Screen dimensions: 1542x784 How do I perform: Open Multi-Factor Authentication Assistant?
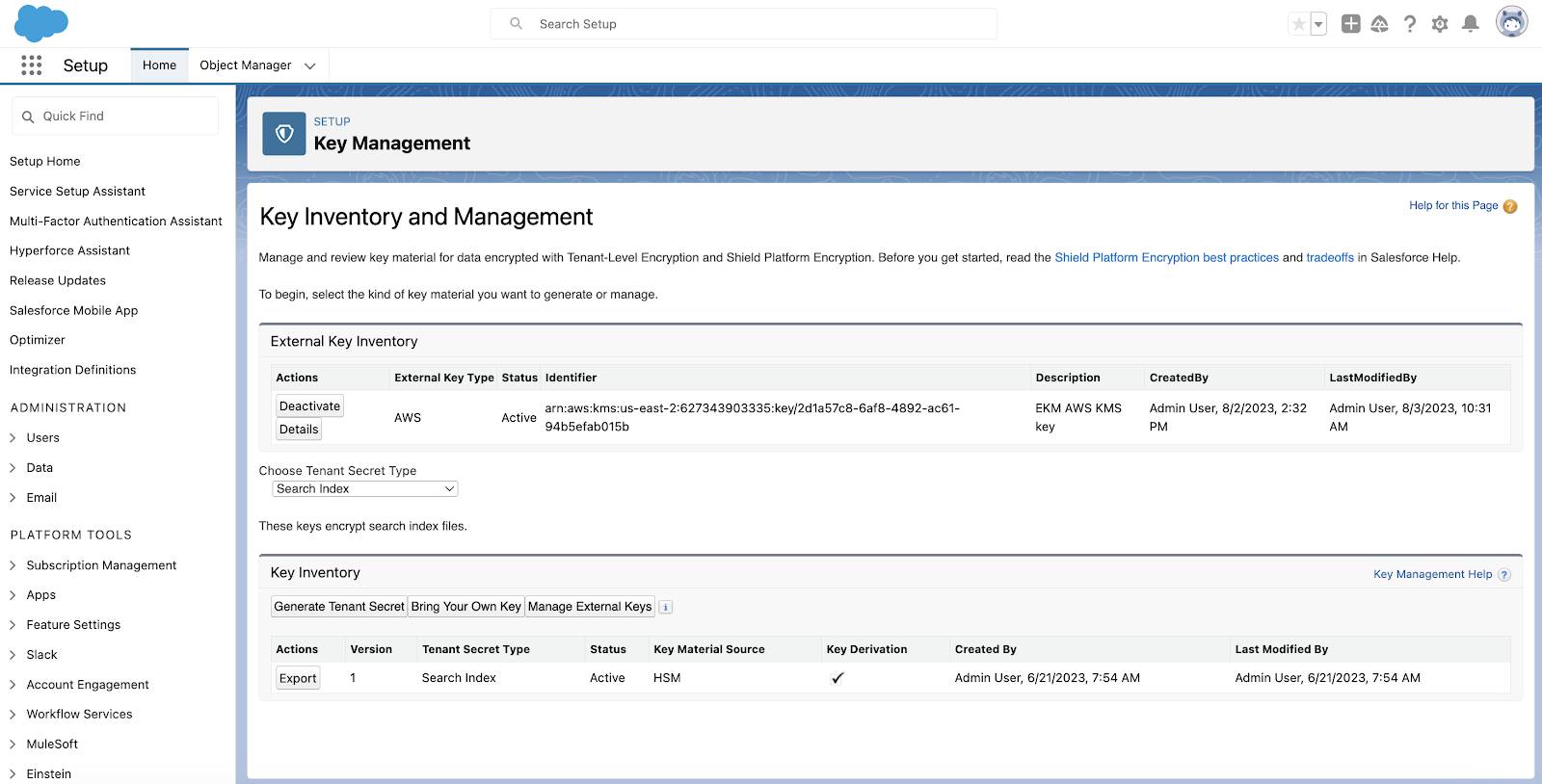[x=116, y=222]
